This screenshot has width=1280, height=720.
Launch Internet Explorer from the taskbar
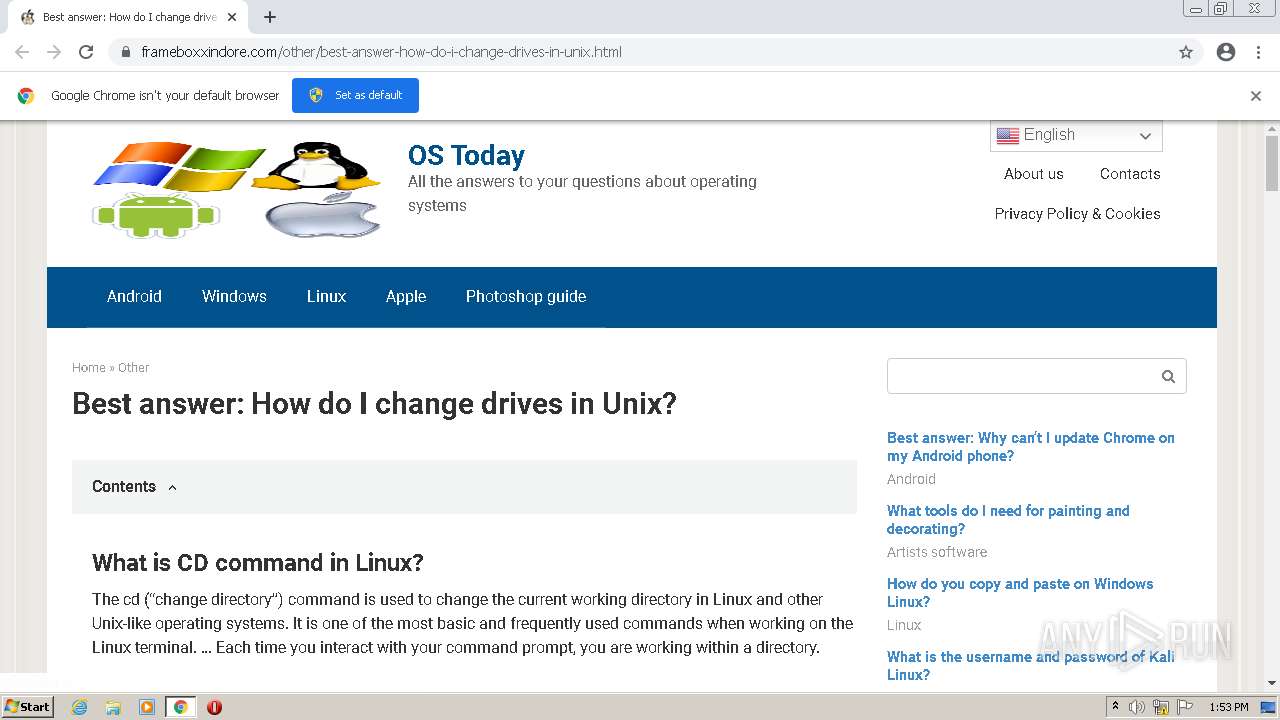pyautogui.click(x=80, y=707)
